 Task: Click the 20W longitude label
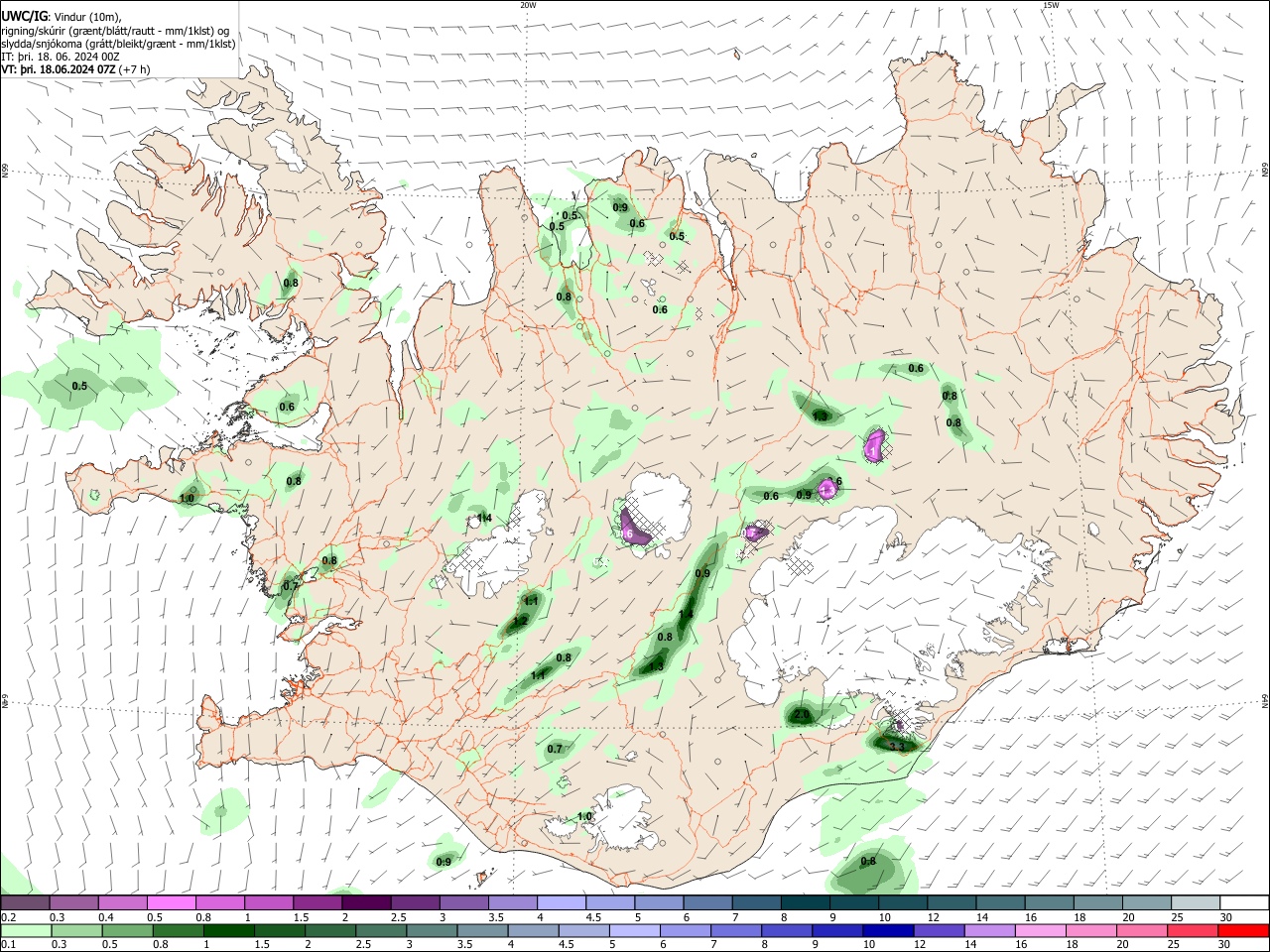pos(528,5)
